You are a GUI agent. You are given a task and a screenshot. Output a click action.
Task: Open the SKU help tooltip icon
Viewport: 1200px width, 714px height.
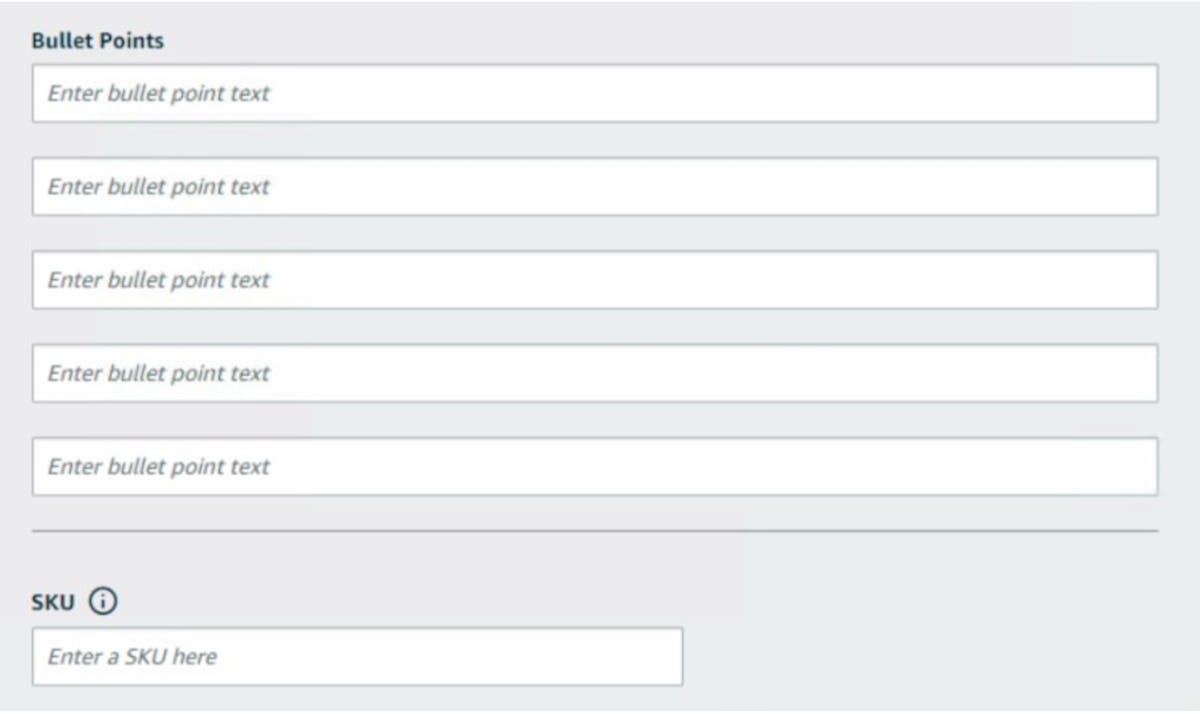tap(104, 602)
